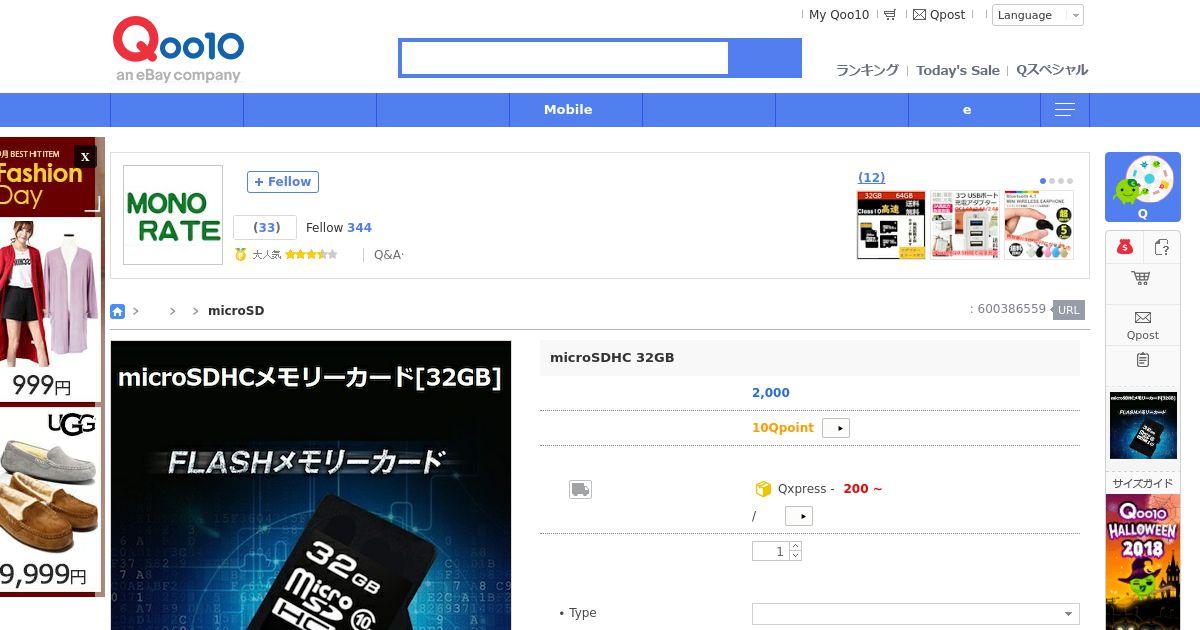Open the cart icon in right sidebar
This screenshot has height=630, width=1200.
(x=1141, y=278)
